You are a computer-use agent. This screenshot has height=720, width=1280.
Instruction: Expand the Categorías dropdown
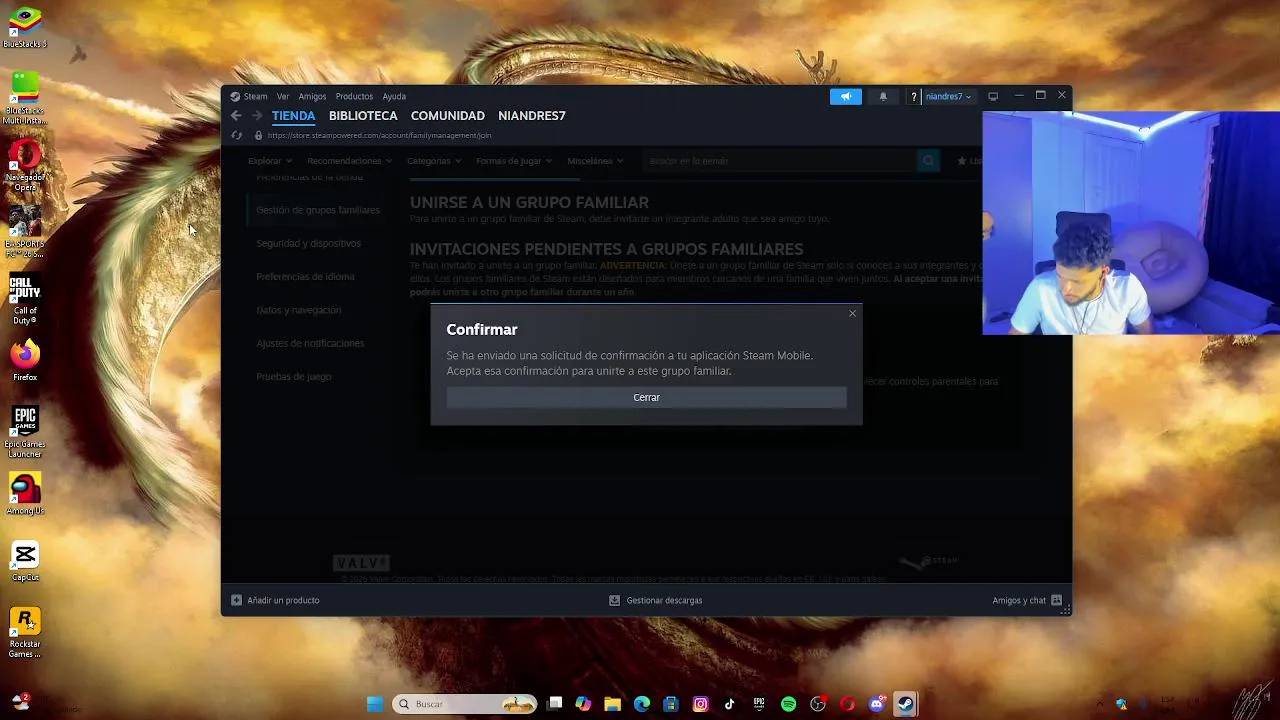click(x=434, y=161)
